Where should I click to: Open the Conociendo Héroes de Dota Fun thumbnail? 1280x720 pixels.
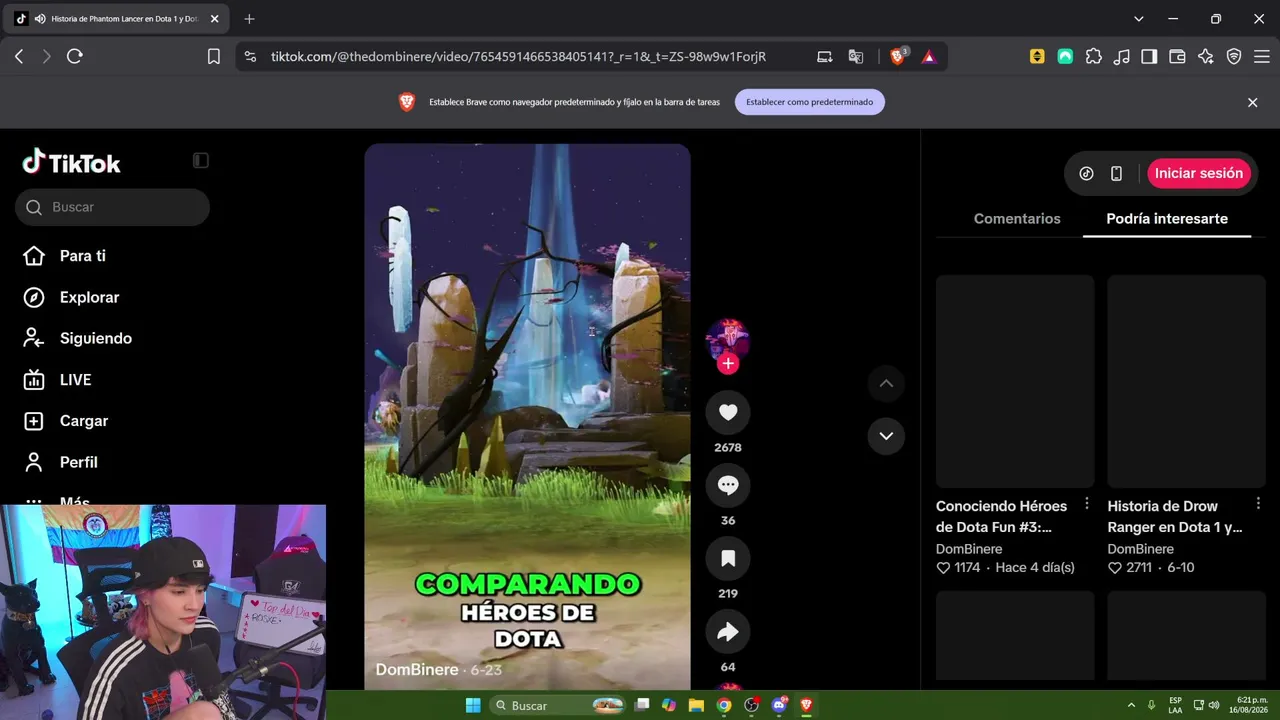point(1015,381)
